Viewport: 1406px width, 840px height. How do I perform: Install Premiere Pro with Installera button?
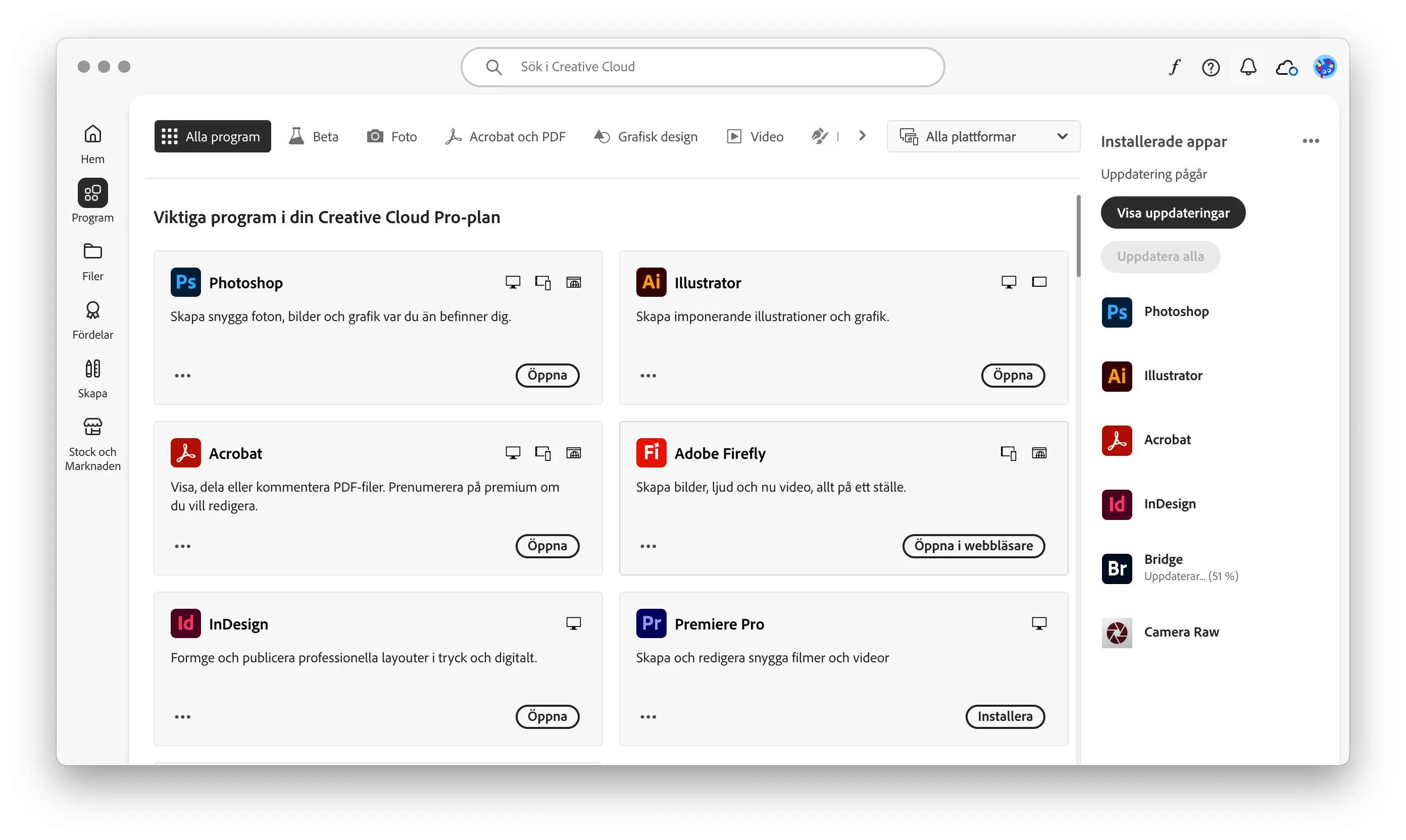pos(1005,717)
